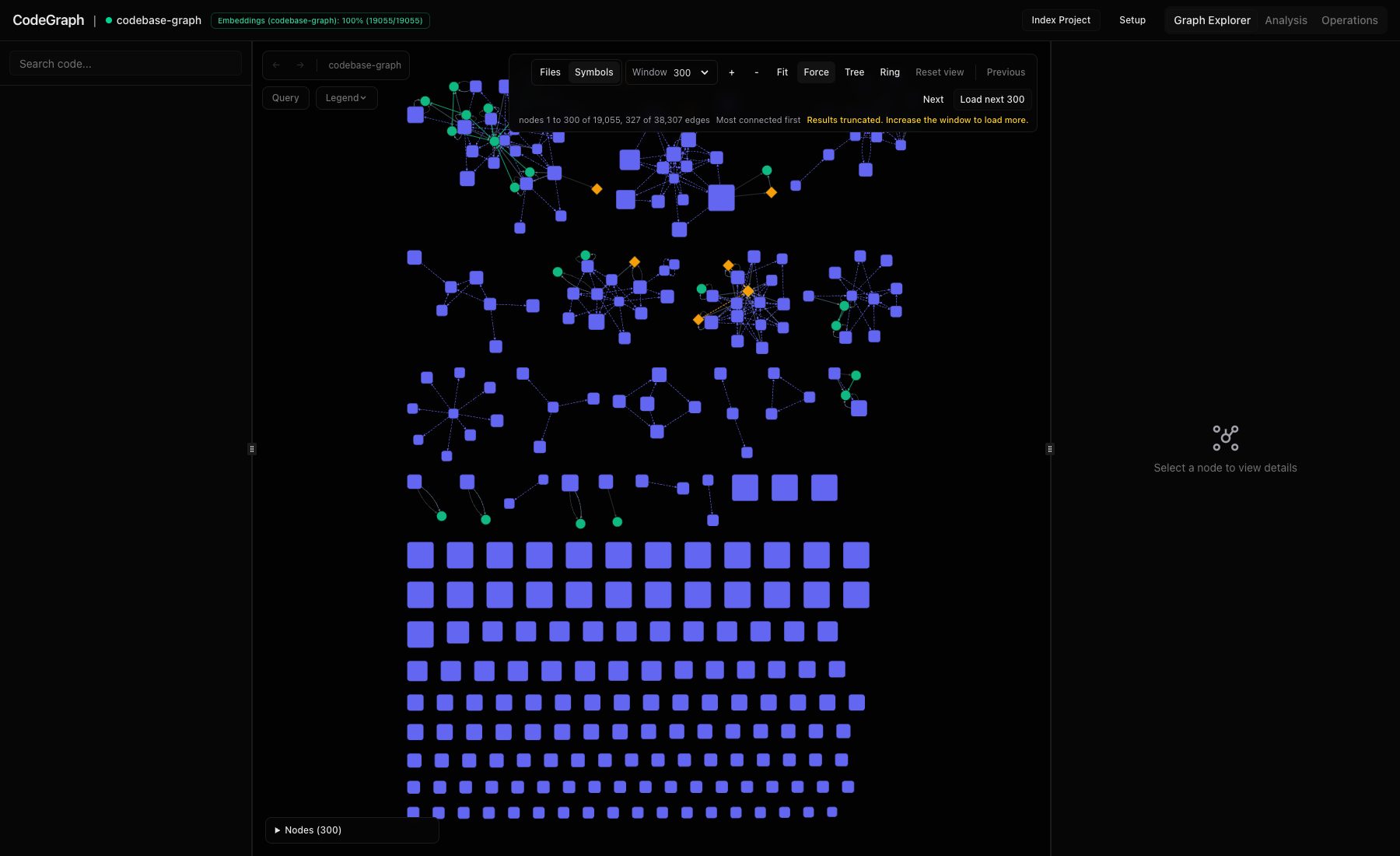Click the 'Most connected first' label
This screenshot has height=856, width=1400.
point(758,120)
